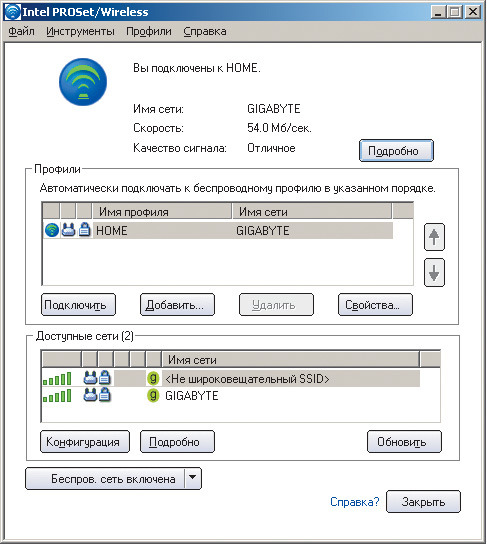The width and height of the screenshot is (487, 544).
Task: Click the Добавить... profile button
Action: click(x=177, y=305)
